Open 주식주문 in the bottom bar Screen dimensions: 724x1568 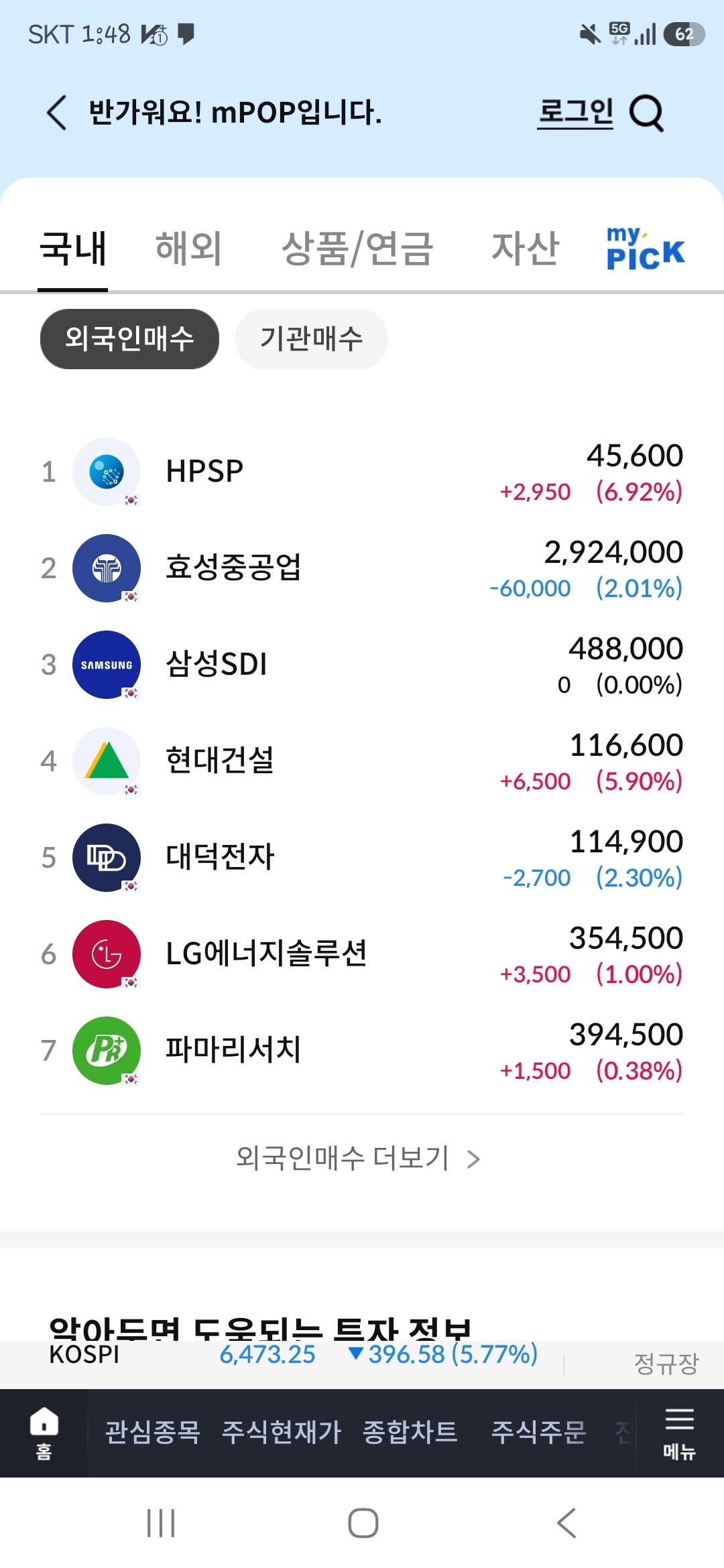[539, 1433]
